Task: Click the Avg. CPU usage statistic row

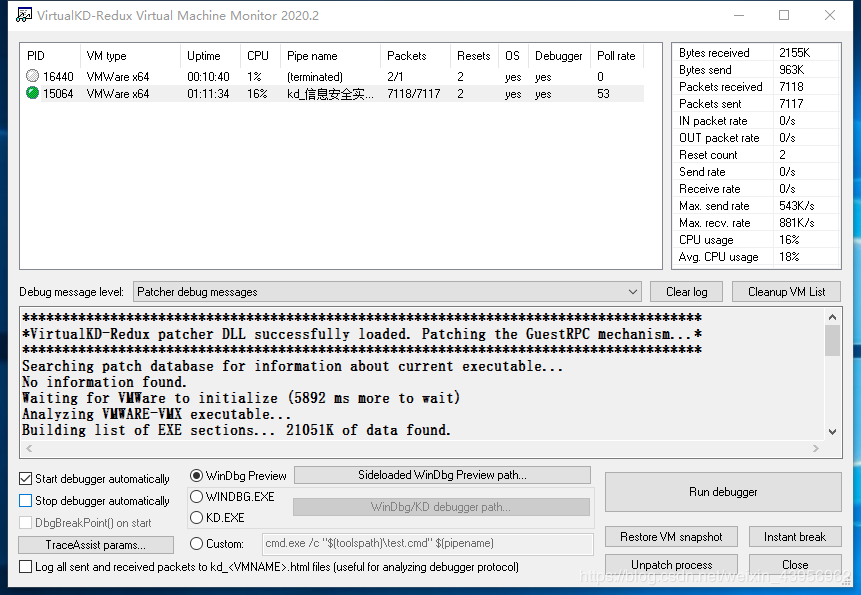Action: pos(756,257)
